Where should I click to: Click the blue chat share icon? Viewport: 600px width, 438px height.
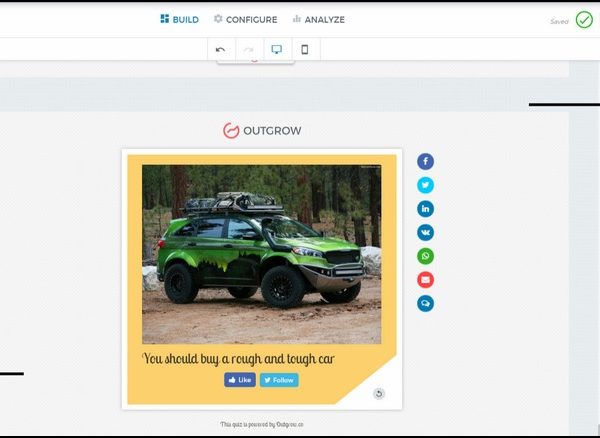click(x=425, y=303)
